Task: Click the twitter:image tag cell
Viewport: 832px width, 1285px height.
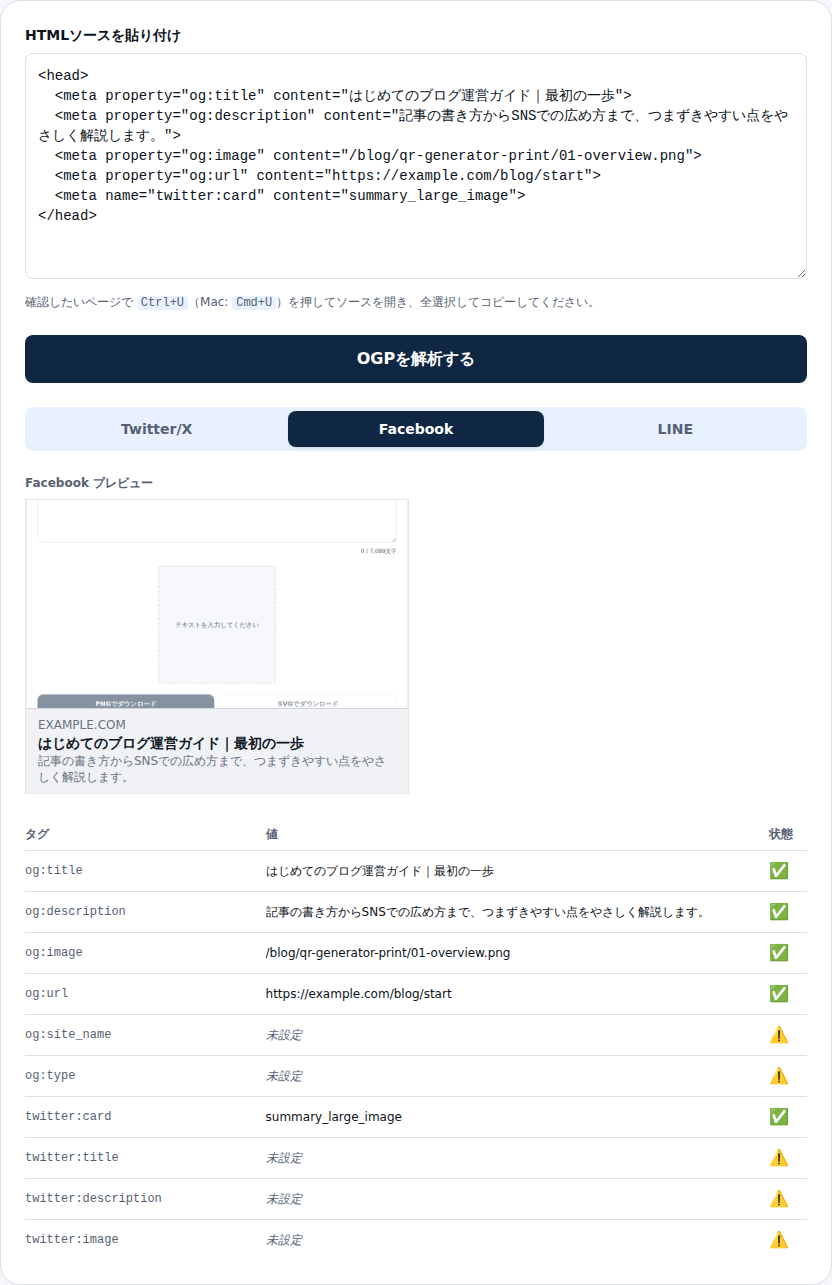Action: click(x=72, y=1240)
